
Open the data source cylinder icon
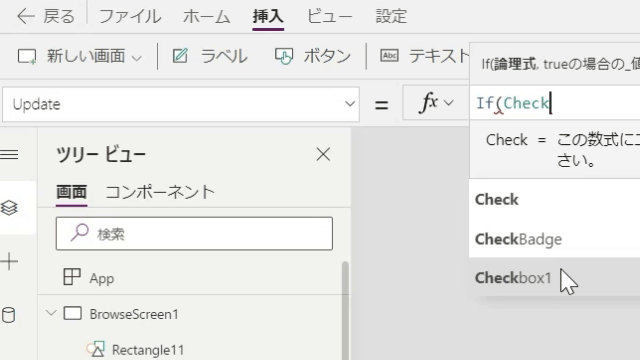9,315
